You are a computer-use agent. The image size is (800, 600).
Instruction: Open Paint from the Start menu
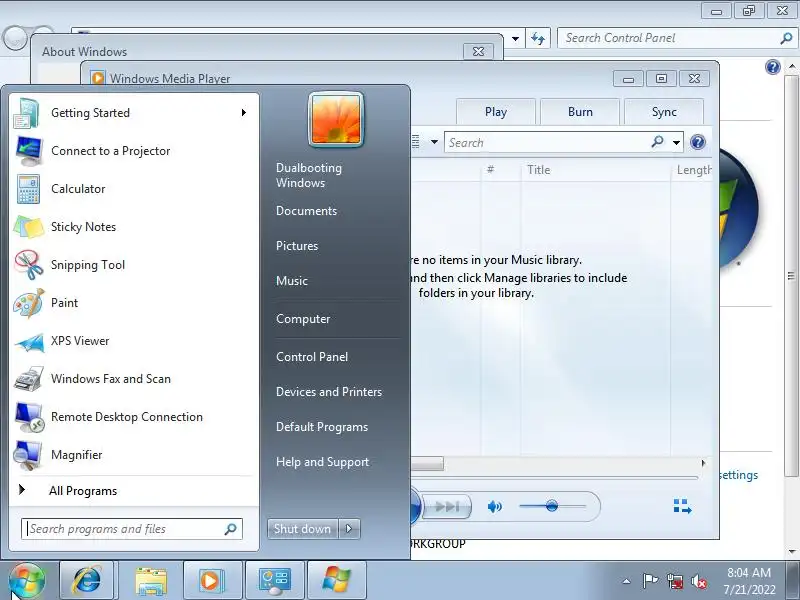coord(133,303)
